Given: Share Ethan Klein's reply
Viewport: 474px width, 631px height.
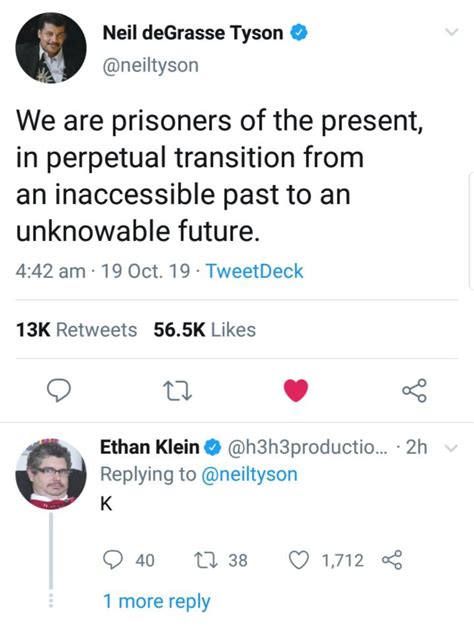Looking at the screenshot, I should [392, 560].
